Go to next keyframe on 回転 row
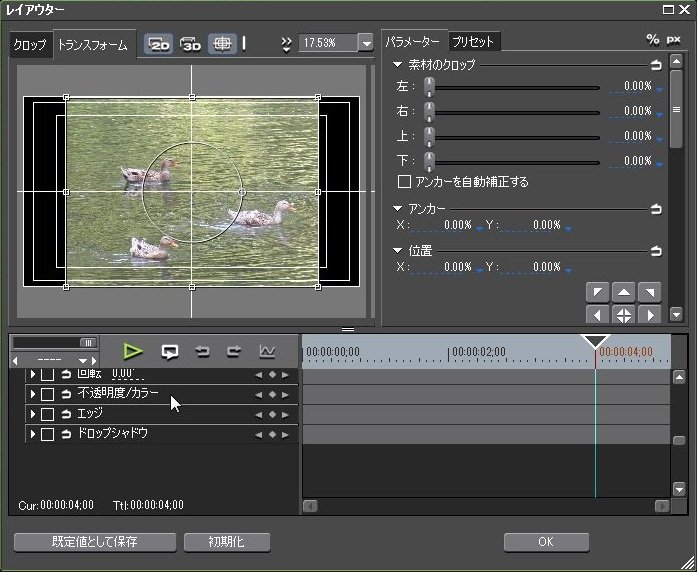 coord(285,375)
